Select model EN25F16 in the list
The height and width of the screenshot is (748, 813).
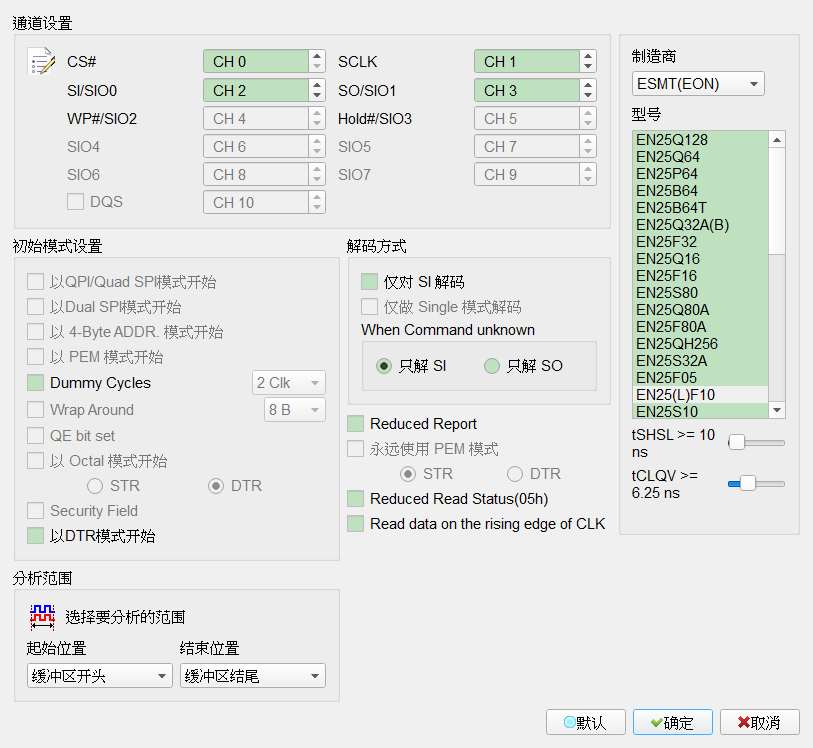coord(700,276)
